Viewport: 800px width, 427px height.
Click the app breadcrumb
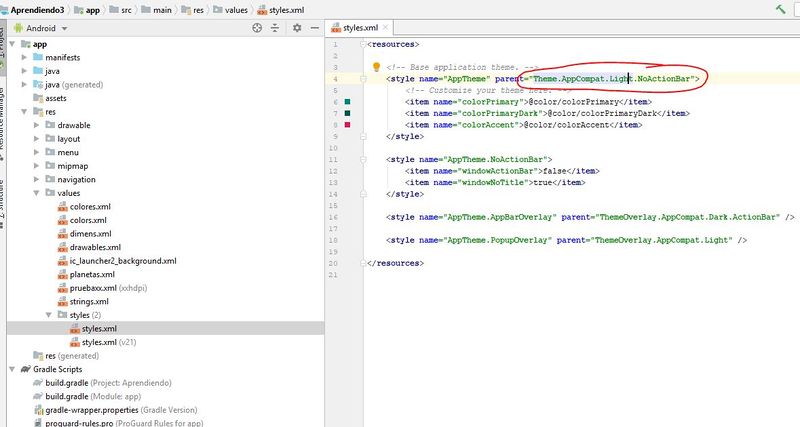[87, 10]
